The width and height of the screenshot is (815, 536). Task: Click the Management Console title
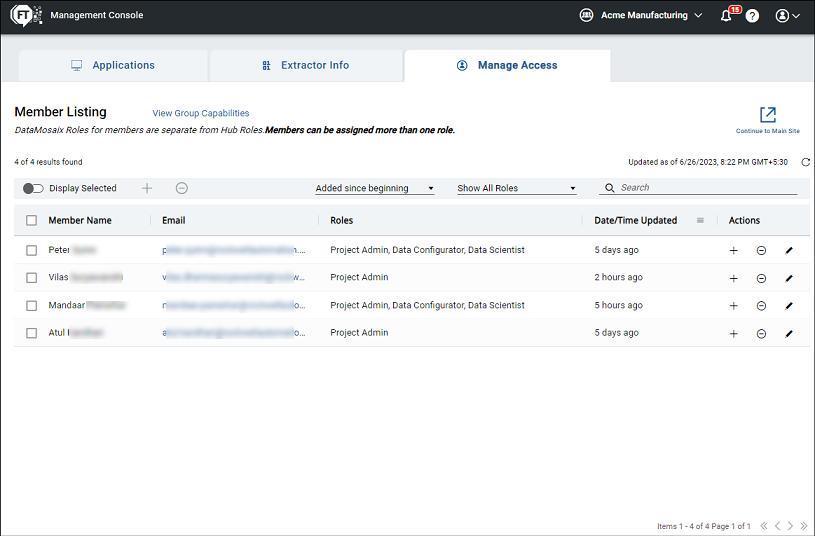click(x=97, y=15)
